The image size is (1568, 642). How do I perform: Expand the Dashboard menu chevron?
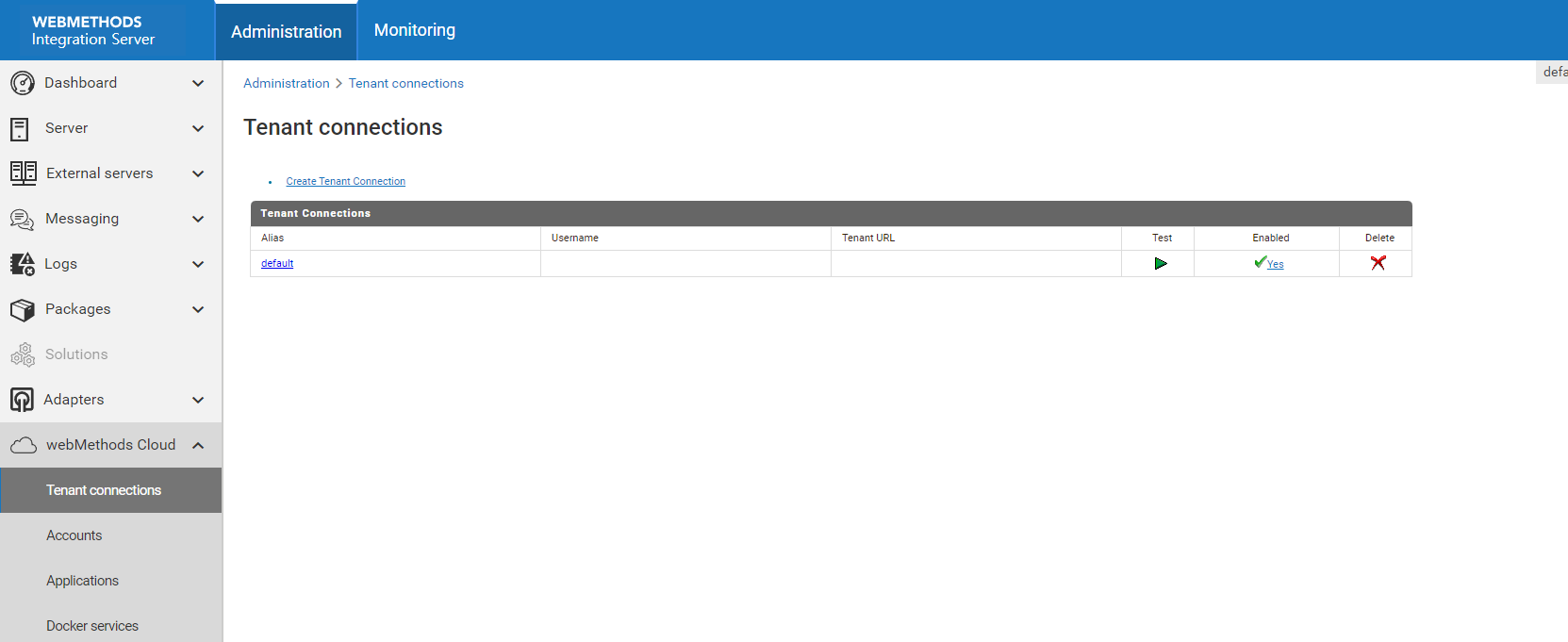pos(198,83)
